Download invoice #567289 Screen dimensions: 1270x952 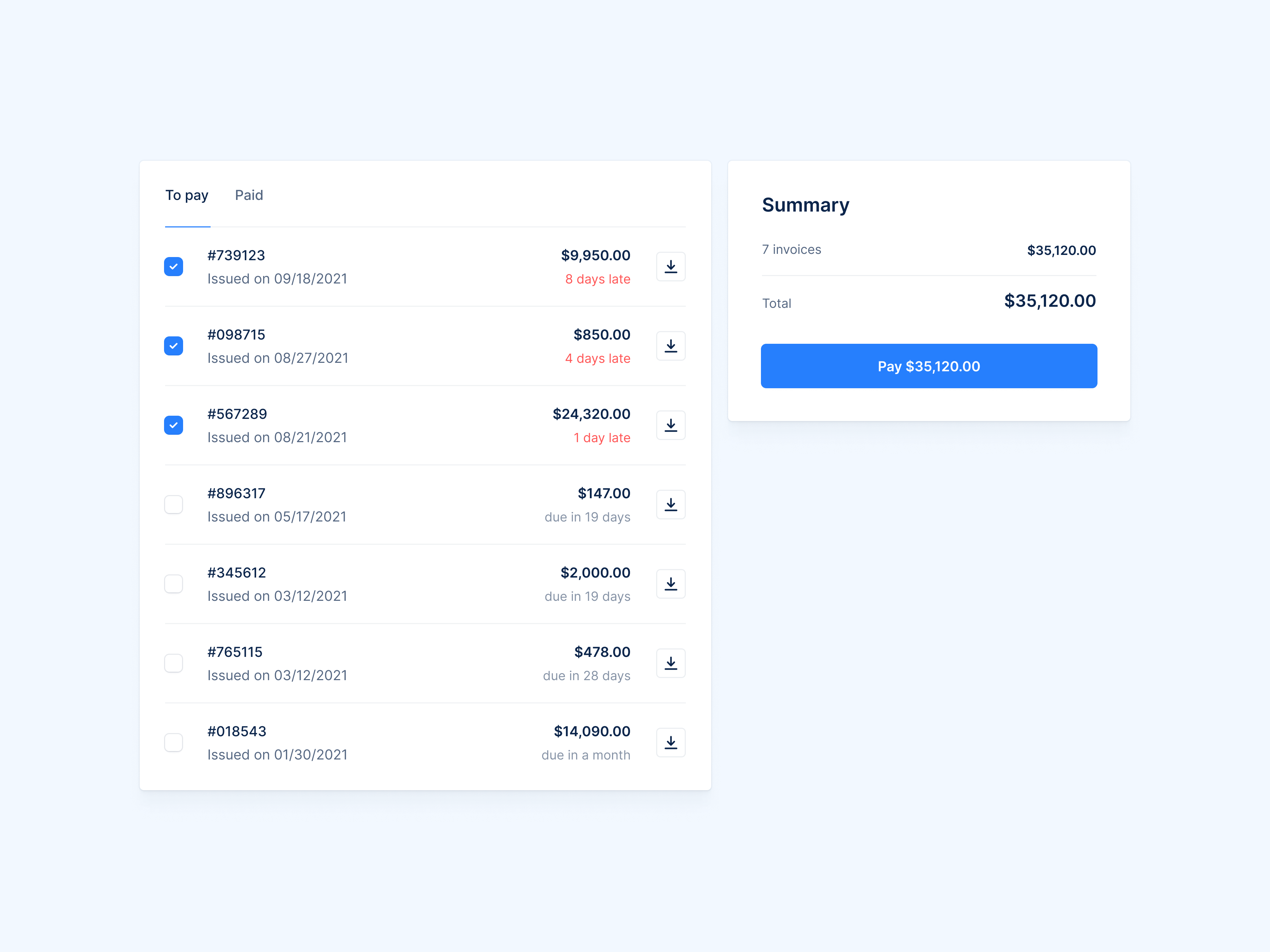[670, 425]
